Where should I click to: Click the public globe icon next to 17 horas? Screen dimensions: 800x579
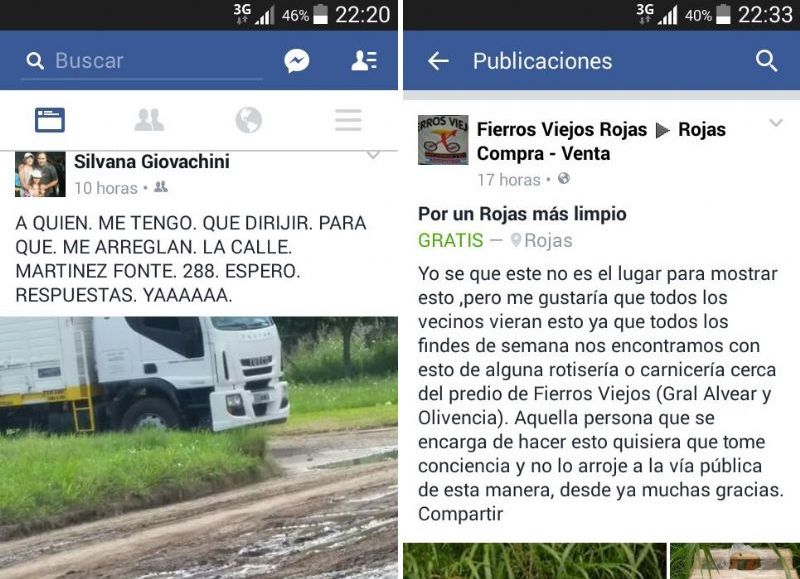coord(564,178)
